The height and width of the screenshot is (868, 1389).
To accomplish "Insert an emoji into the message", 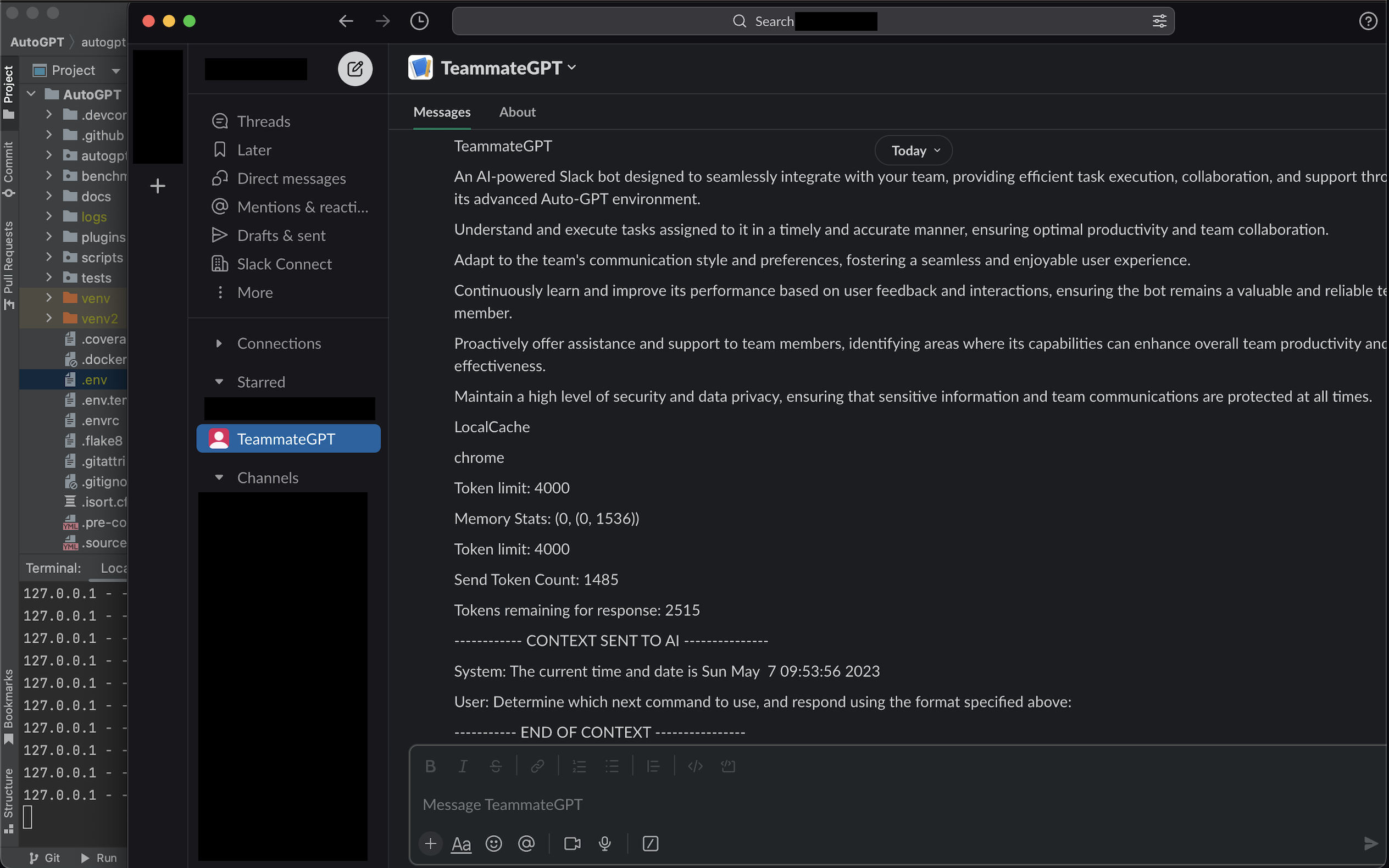I will [x=493, y=843].
